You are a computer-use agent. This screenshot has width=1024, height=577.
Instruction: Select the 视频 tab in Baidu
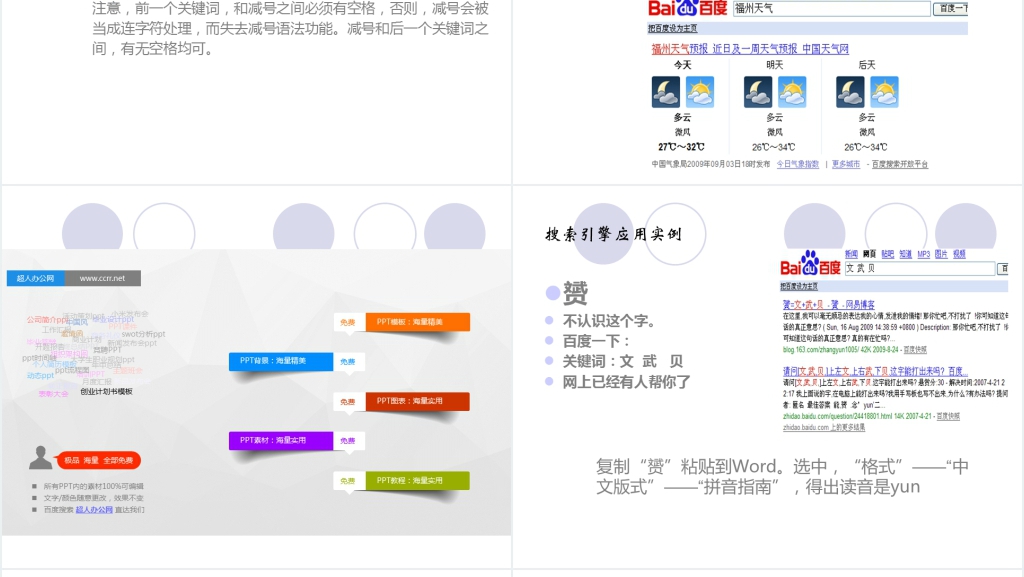959,254
